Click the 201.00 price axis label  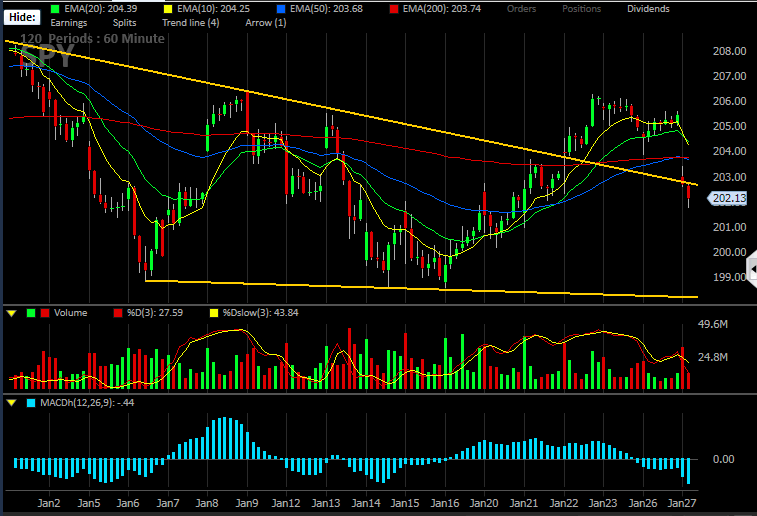pyautogui.click(x=729, y=227)
